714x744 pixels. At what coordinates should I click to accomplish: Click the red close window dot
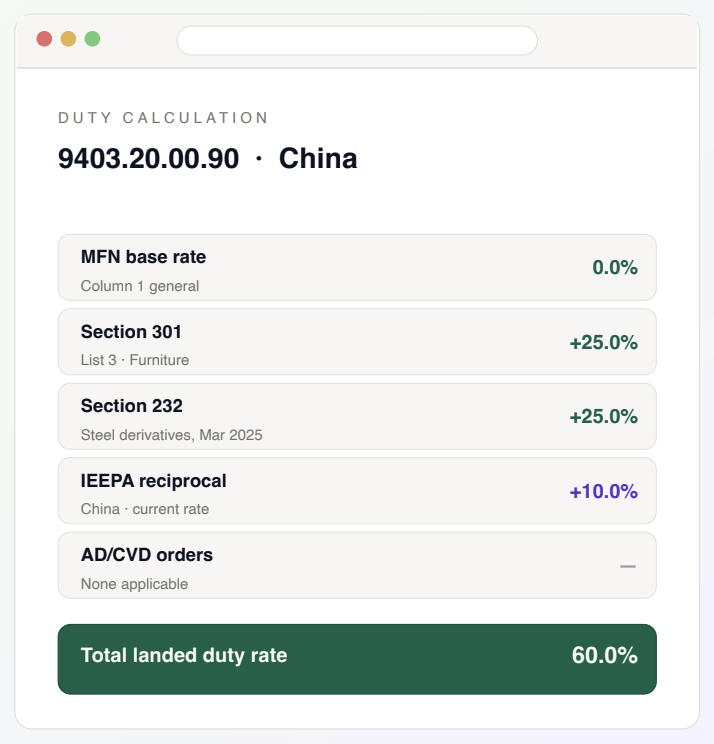click(x=44, y=39)
